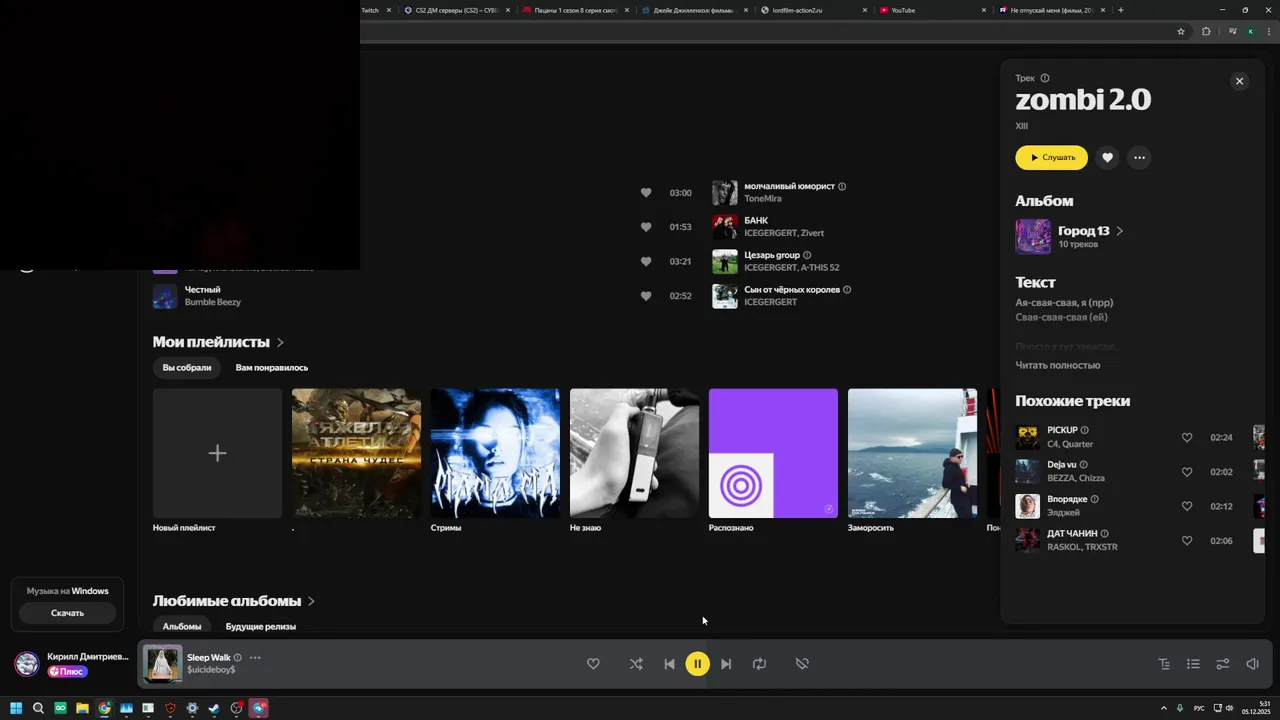
Task: Open the Sleep Walk album cover in player
Action: (162, 664)
